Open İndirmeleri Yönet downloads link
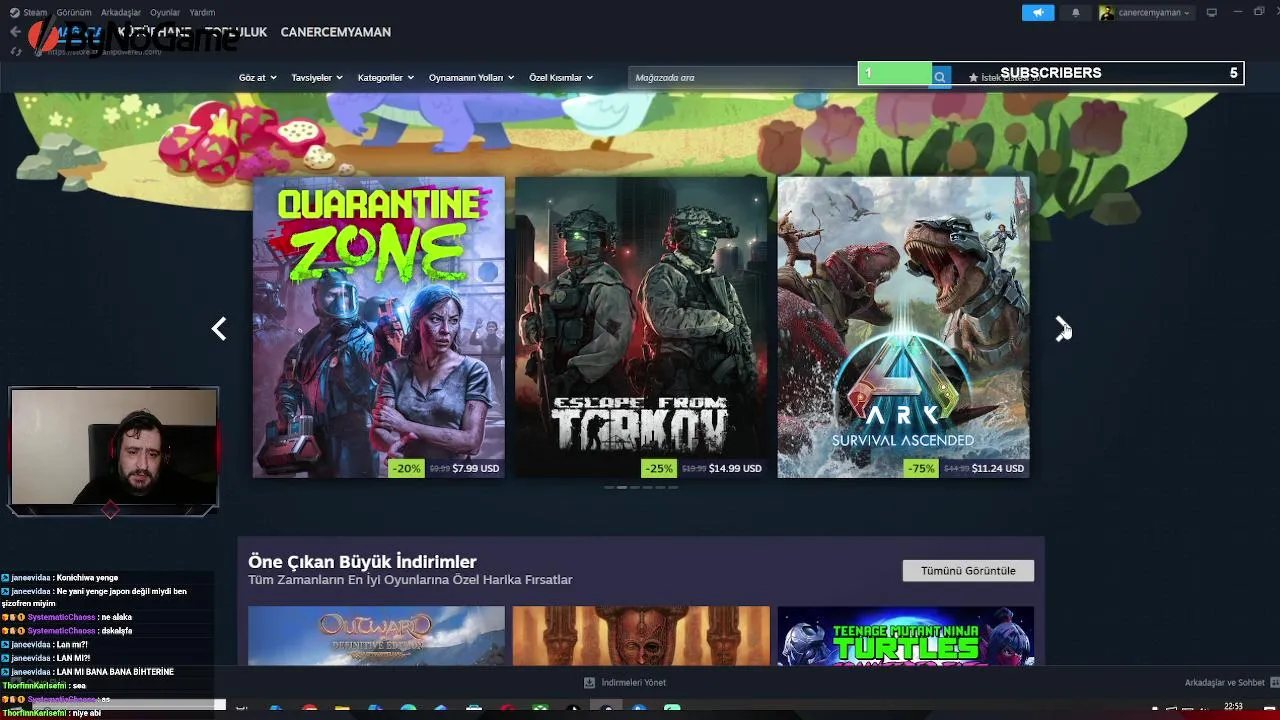Image resolution: width=1280 pixels, height=720 pixels. 633,682
